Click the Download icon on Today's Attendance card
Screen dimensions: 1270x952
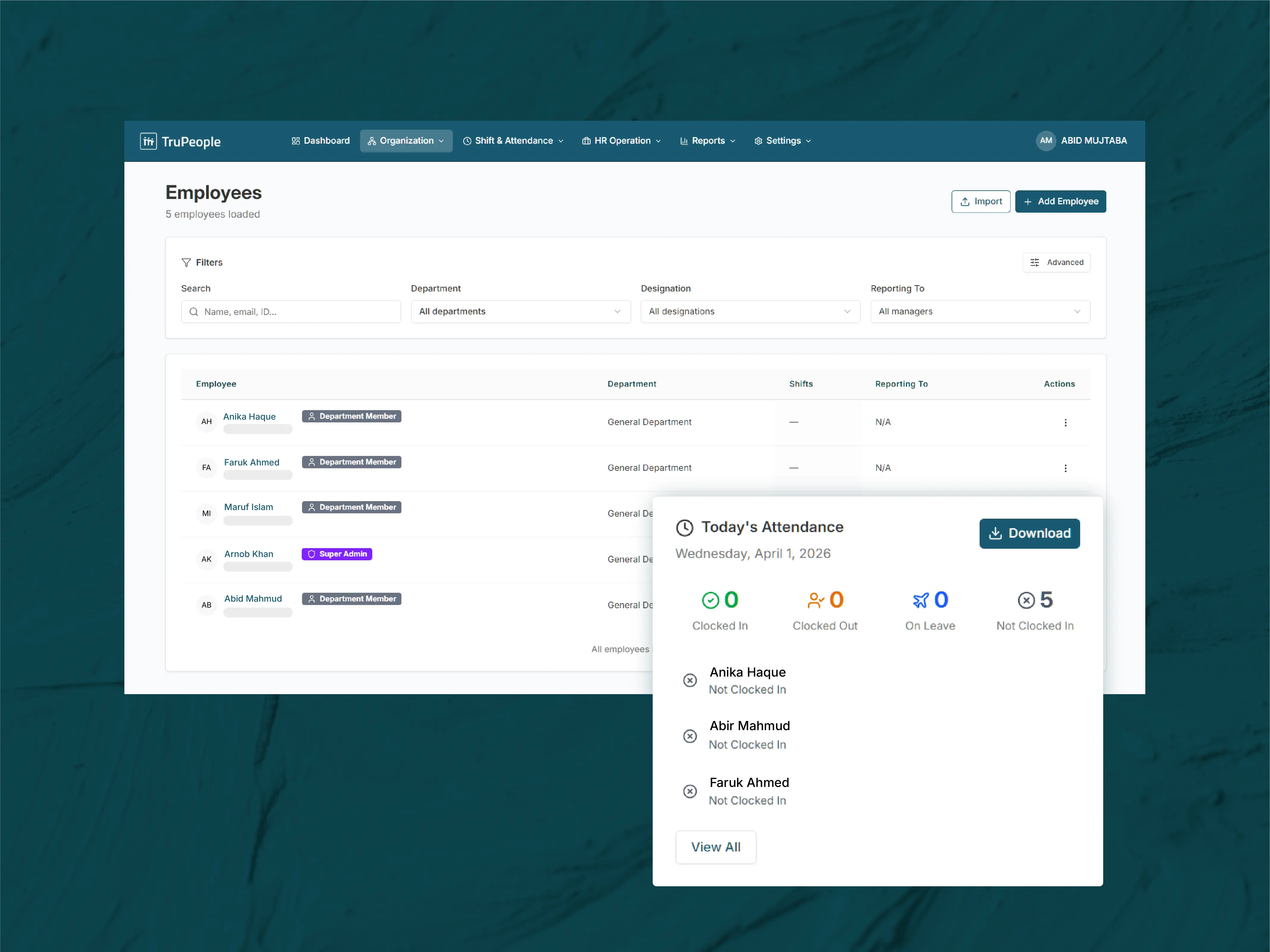995,533
